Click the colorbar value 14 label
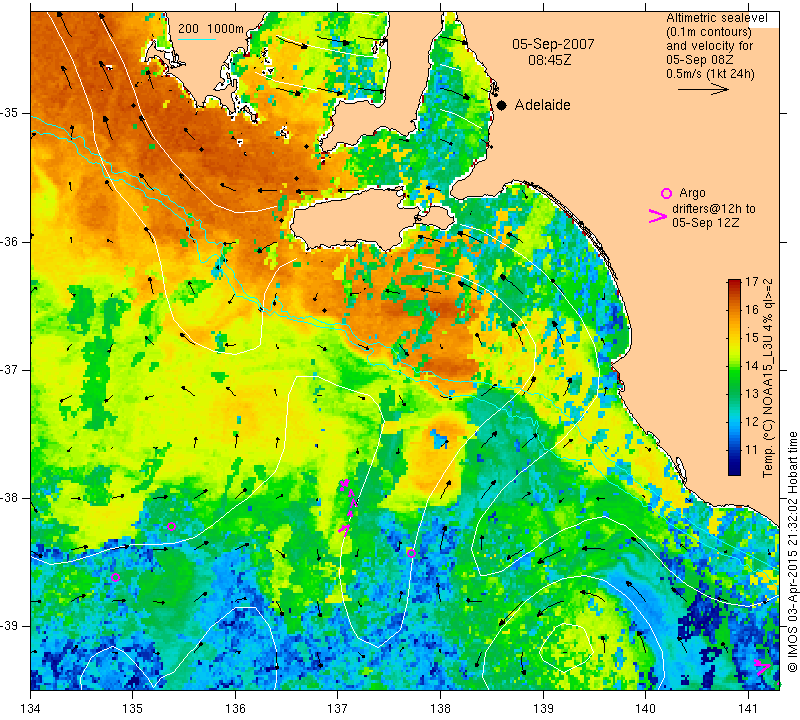 [752, 365]
